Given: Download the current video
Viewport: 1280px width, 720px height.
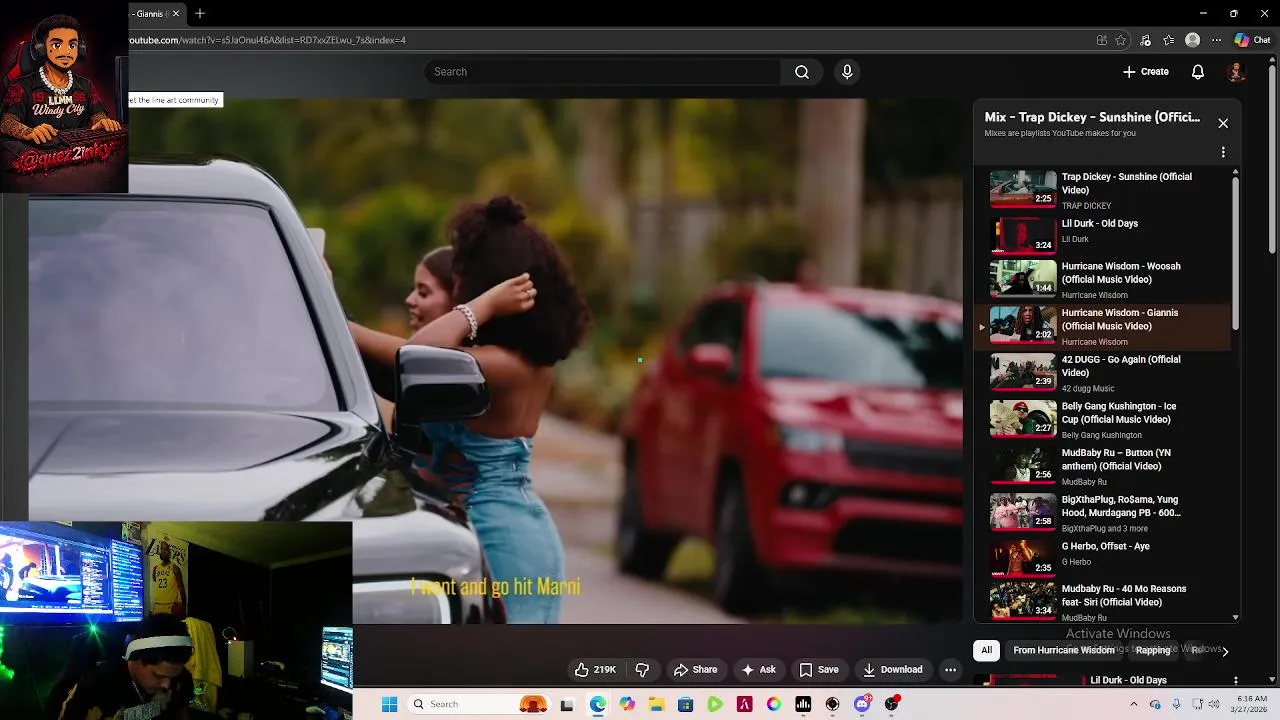Looking at the screenshot, I should 892,670.
